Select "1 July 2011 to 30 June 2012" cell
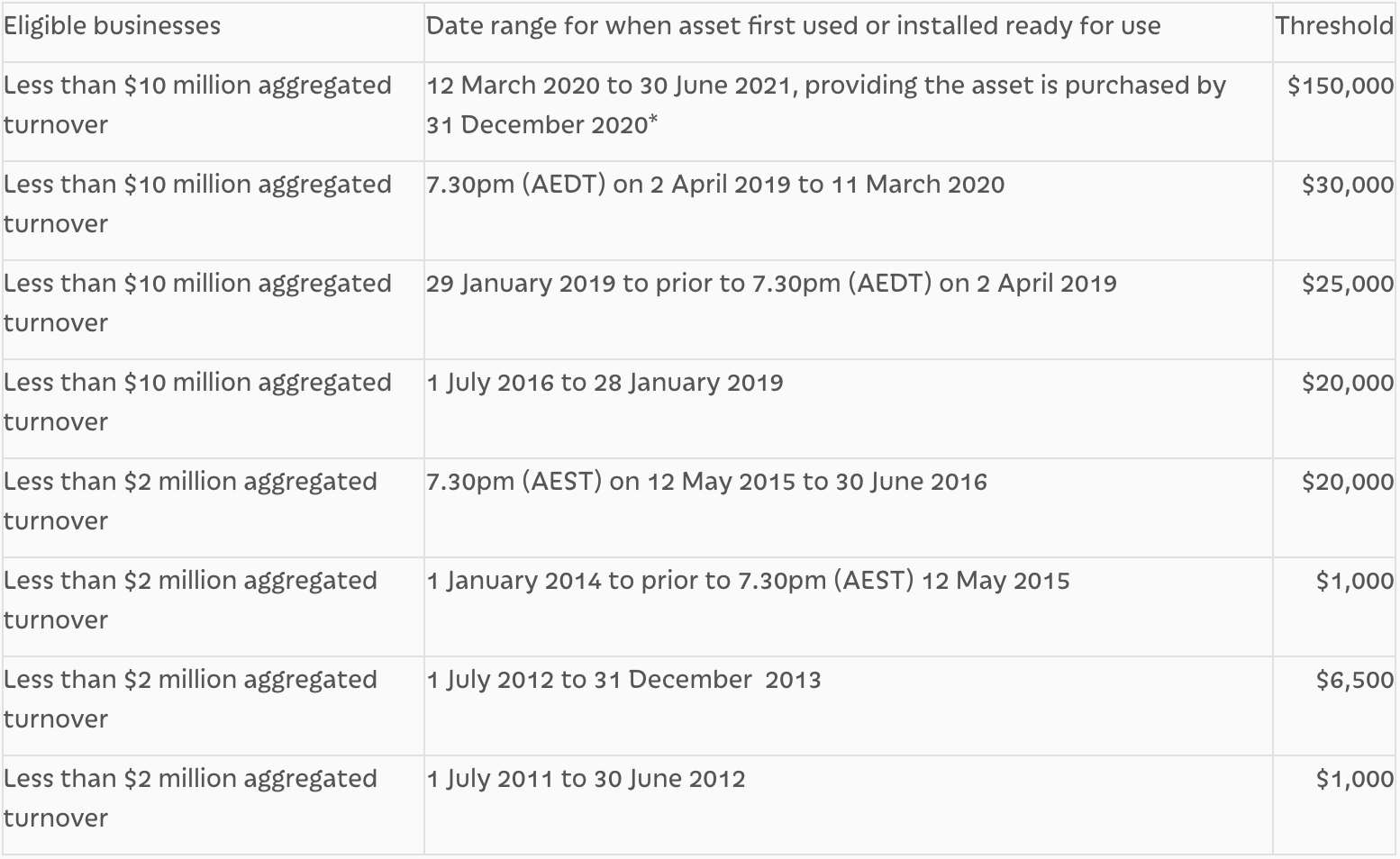 coord(586,780)
